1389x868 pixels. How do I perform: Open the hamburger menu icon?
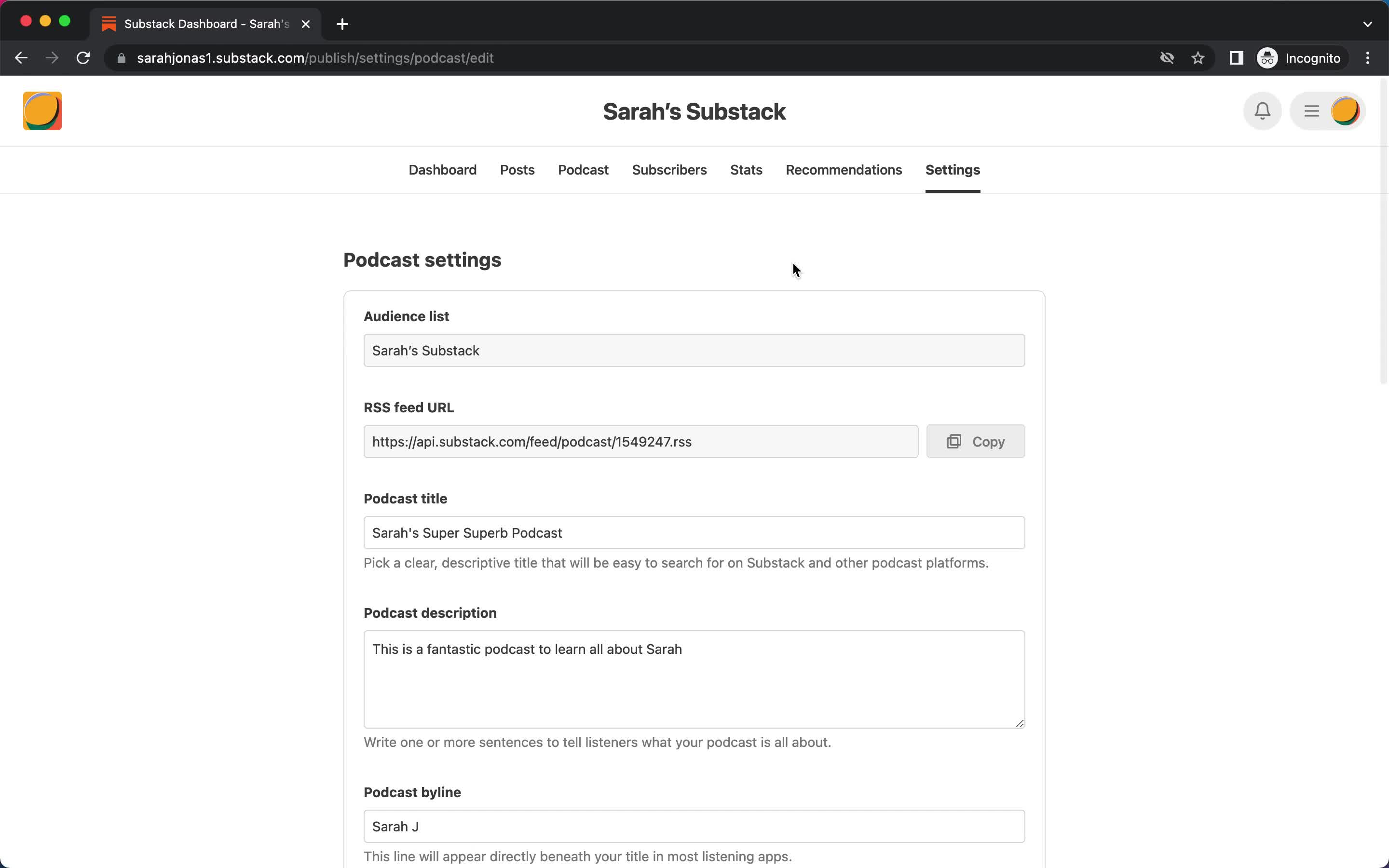1311,110
